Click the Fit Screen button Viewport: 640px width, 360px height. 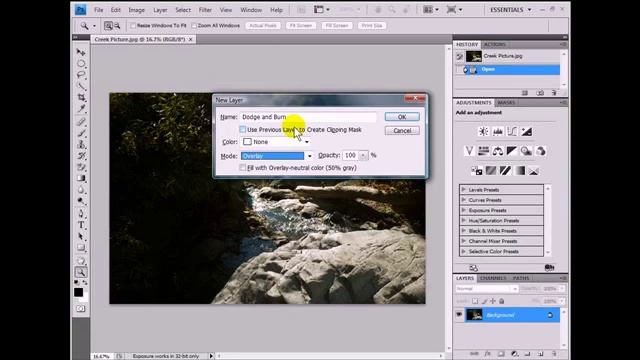pos(301,26)
